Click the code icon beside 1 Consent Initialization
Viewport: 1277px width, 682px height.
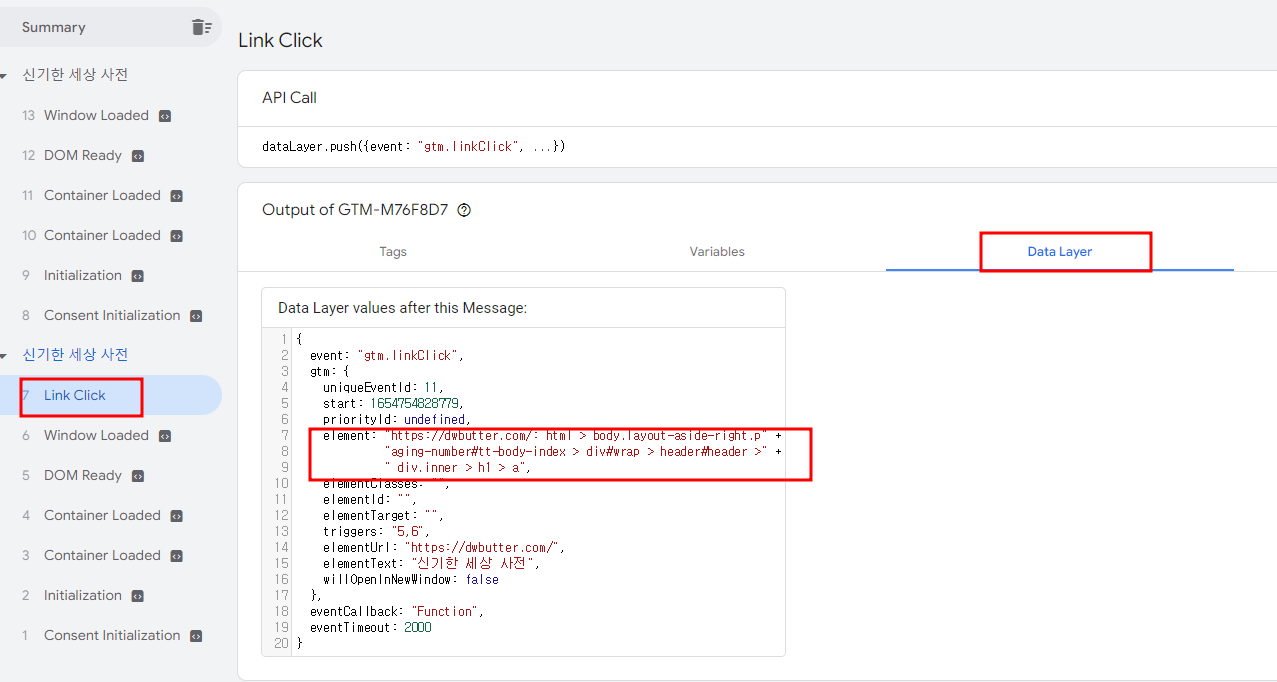click(x=196, y=636)
